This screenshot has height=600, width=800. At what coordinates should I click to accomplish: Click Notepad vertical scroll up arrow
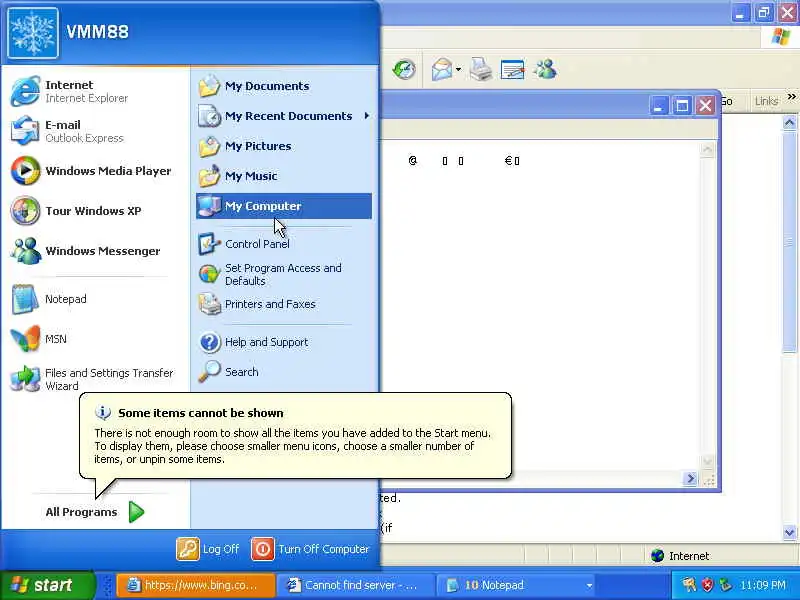coord(707,149)
